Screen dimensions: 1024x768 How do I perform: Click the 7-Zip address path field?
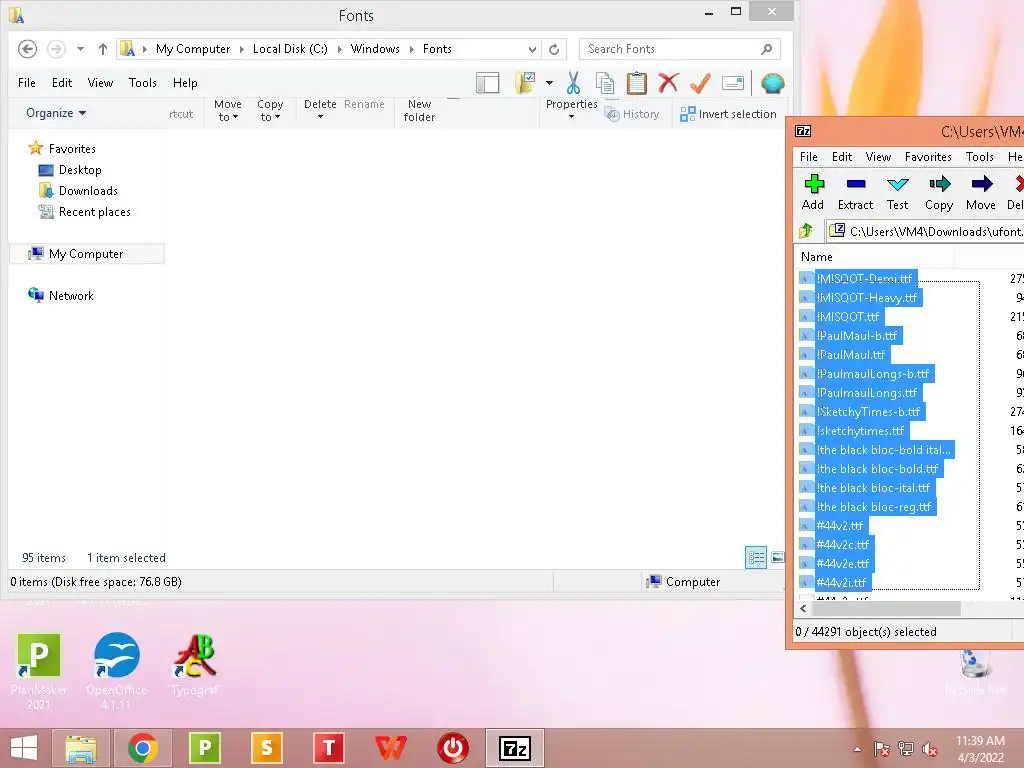click(924, 231)
